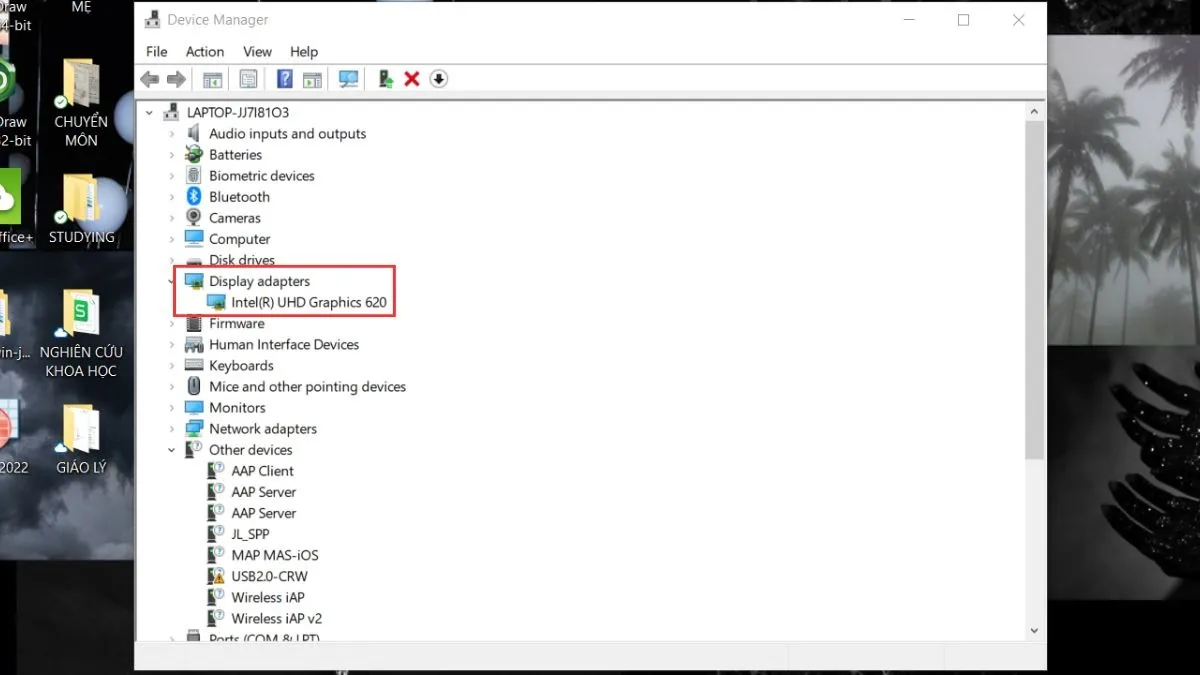Click the Update device driver toolbar icon
This screenshot has width=1200, height=675.
click(385, 79)
